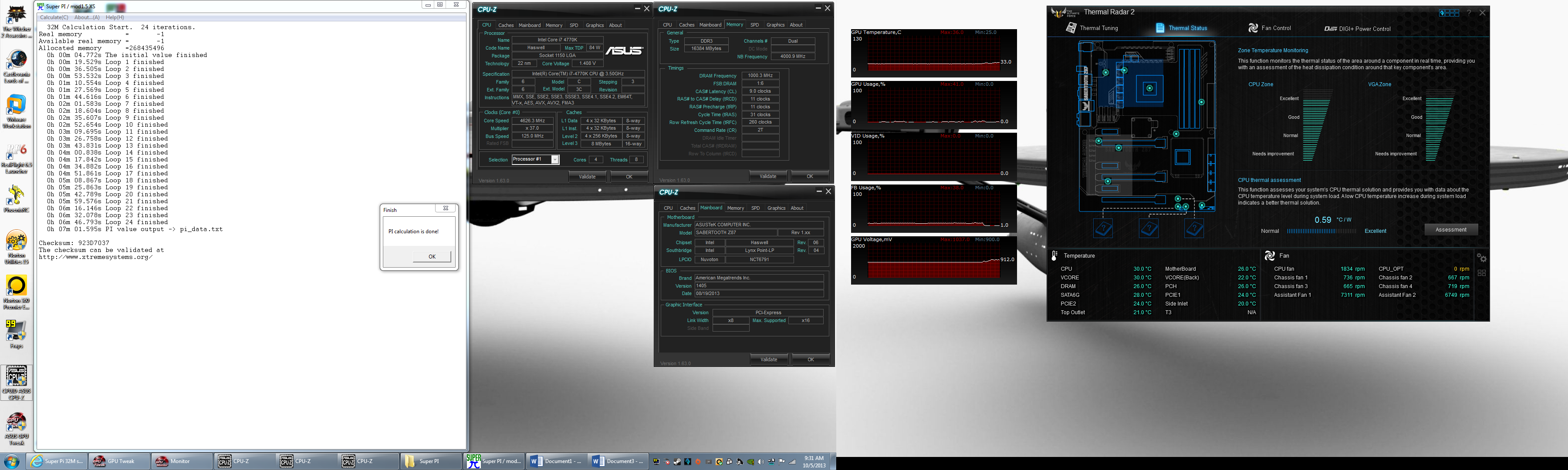Open Thermal Radar monitor settings gears icon
The width and height of the screenshot is (1568, 470).
[x=1482, y=258]
